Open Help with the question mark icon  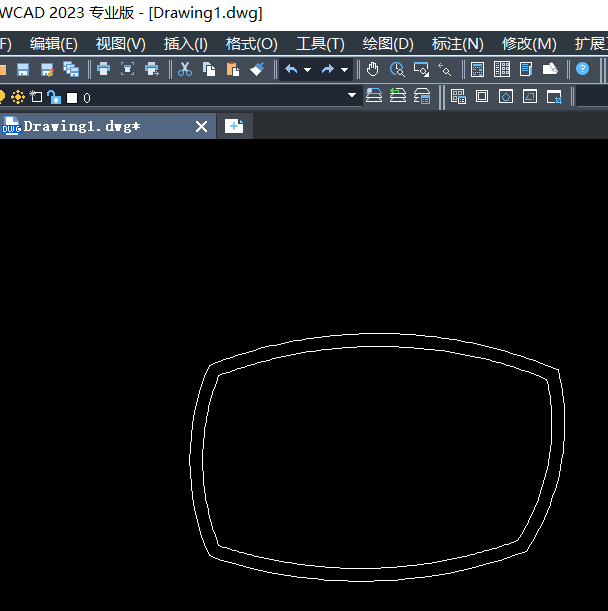pyautogui.click(x=582, y=69)
